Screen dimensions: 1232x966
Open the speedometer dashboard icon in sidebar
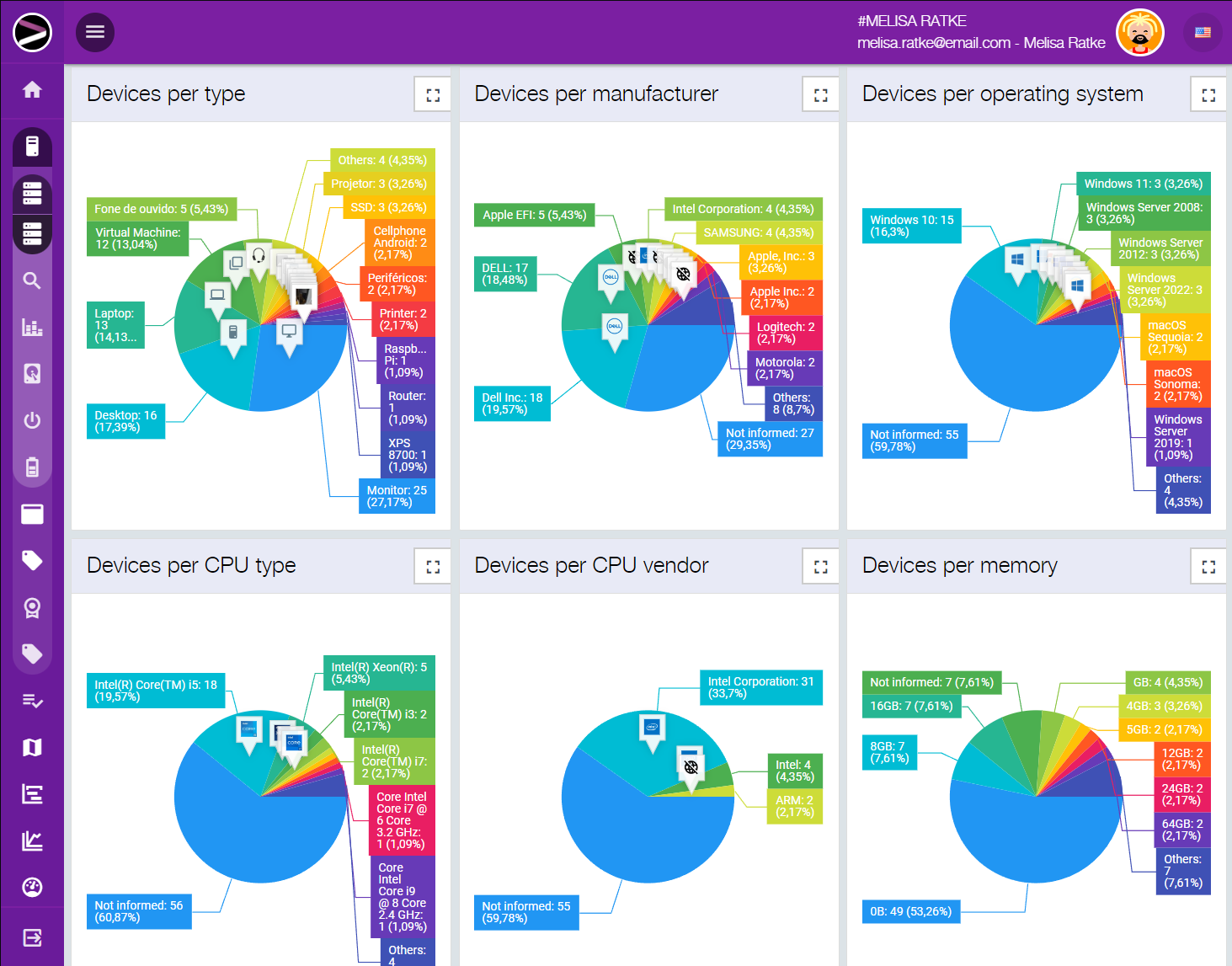point(32,887)
